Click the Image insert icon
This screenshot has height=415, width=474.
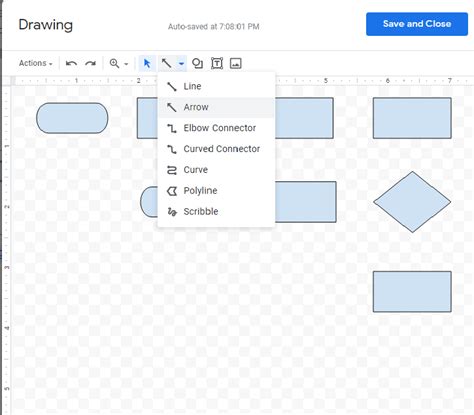[x=236, y=63]
